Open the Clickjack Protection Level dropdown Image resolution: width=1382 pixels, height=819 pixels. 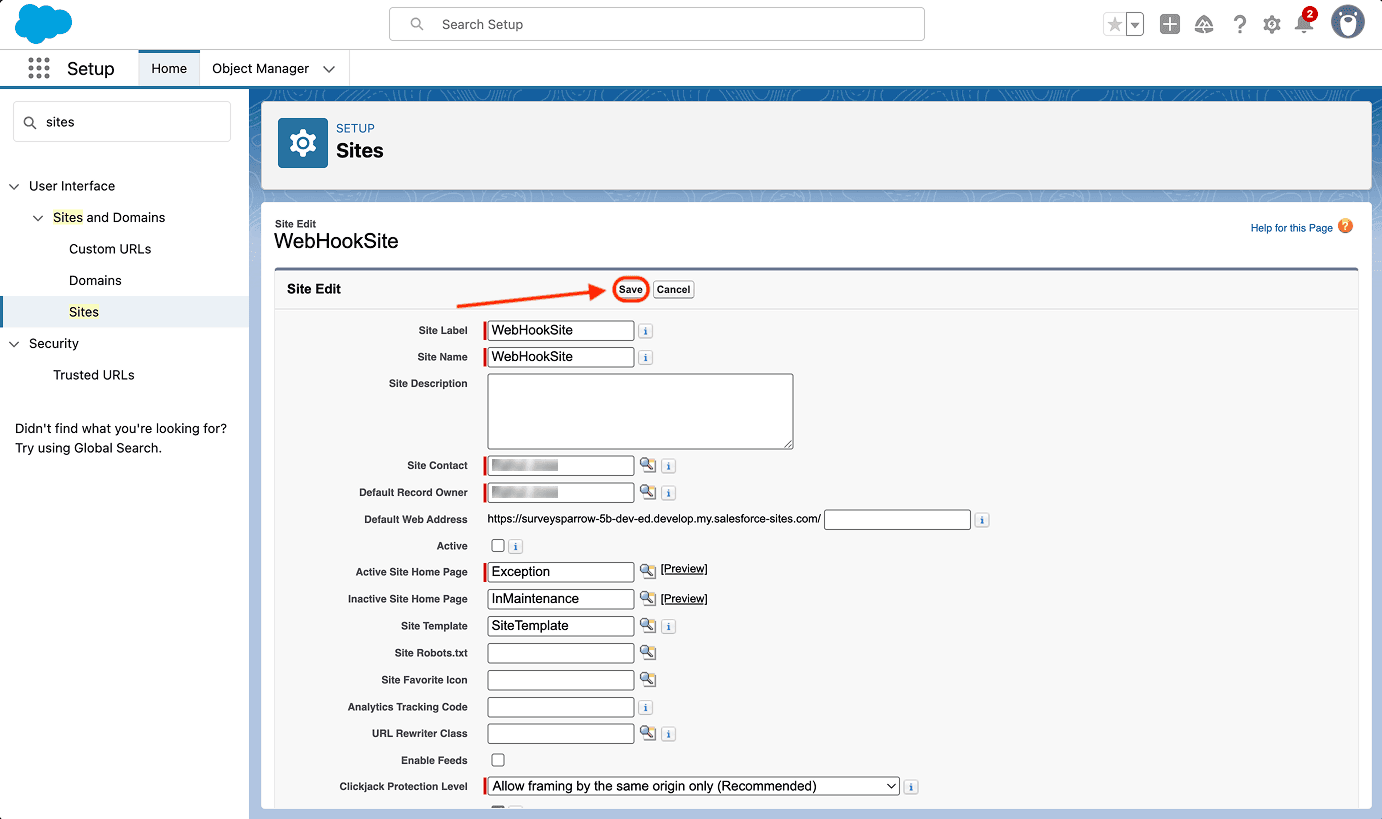pos(693,786)
